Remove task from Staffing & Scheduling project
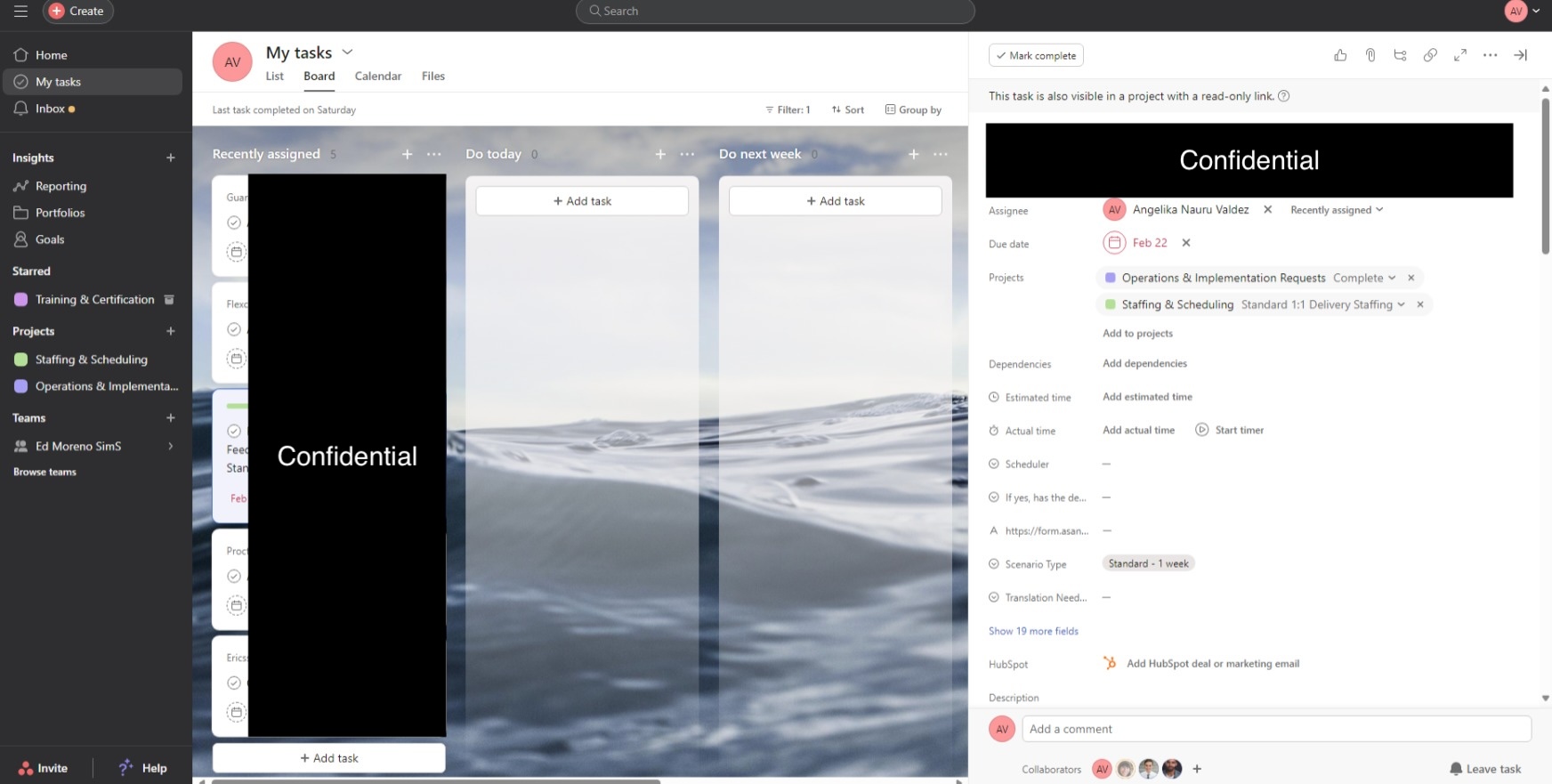 coord(1420,304)
